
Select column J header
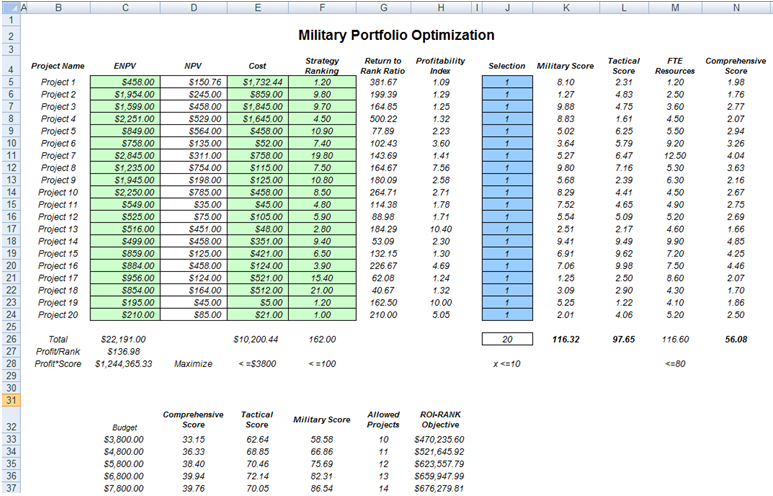pyautogui.click(x=507, y=7)
